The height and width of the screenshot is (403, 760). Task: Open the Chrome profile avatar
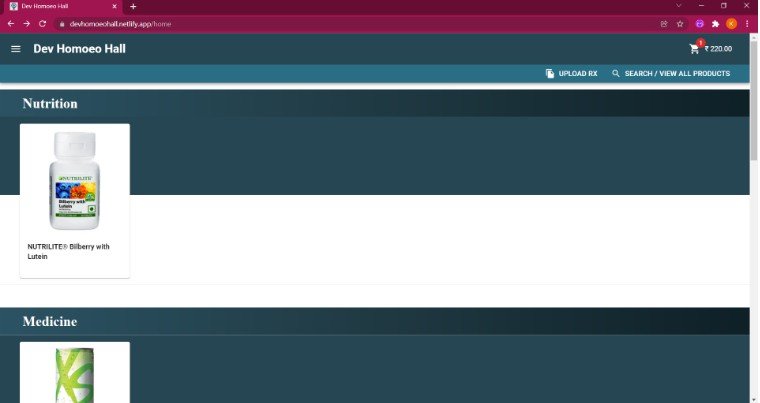pyautogui.click(x=731, y=24)
